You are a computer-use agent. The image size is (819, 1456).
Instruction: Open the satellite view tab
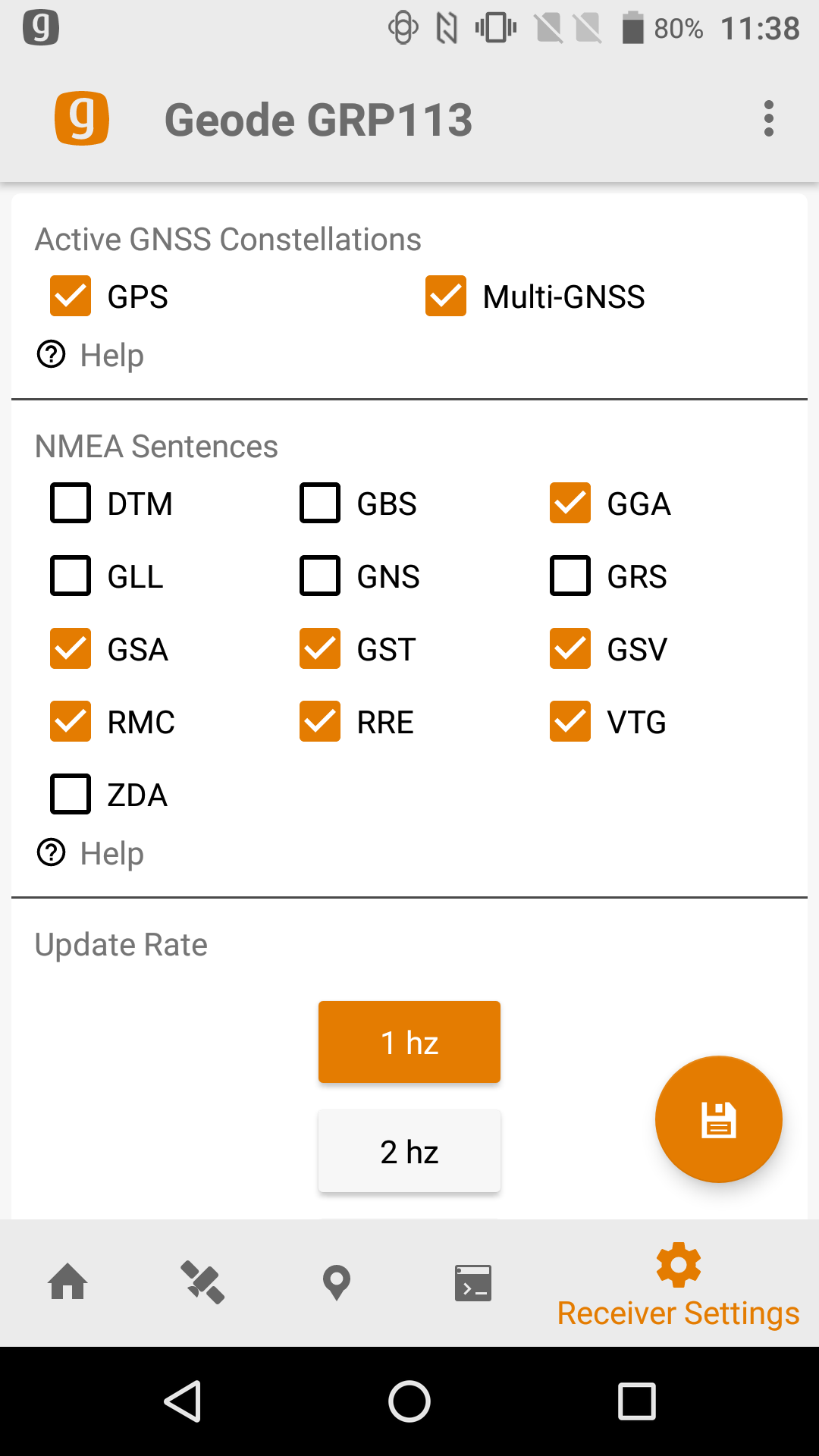tap(202, 1282)
